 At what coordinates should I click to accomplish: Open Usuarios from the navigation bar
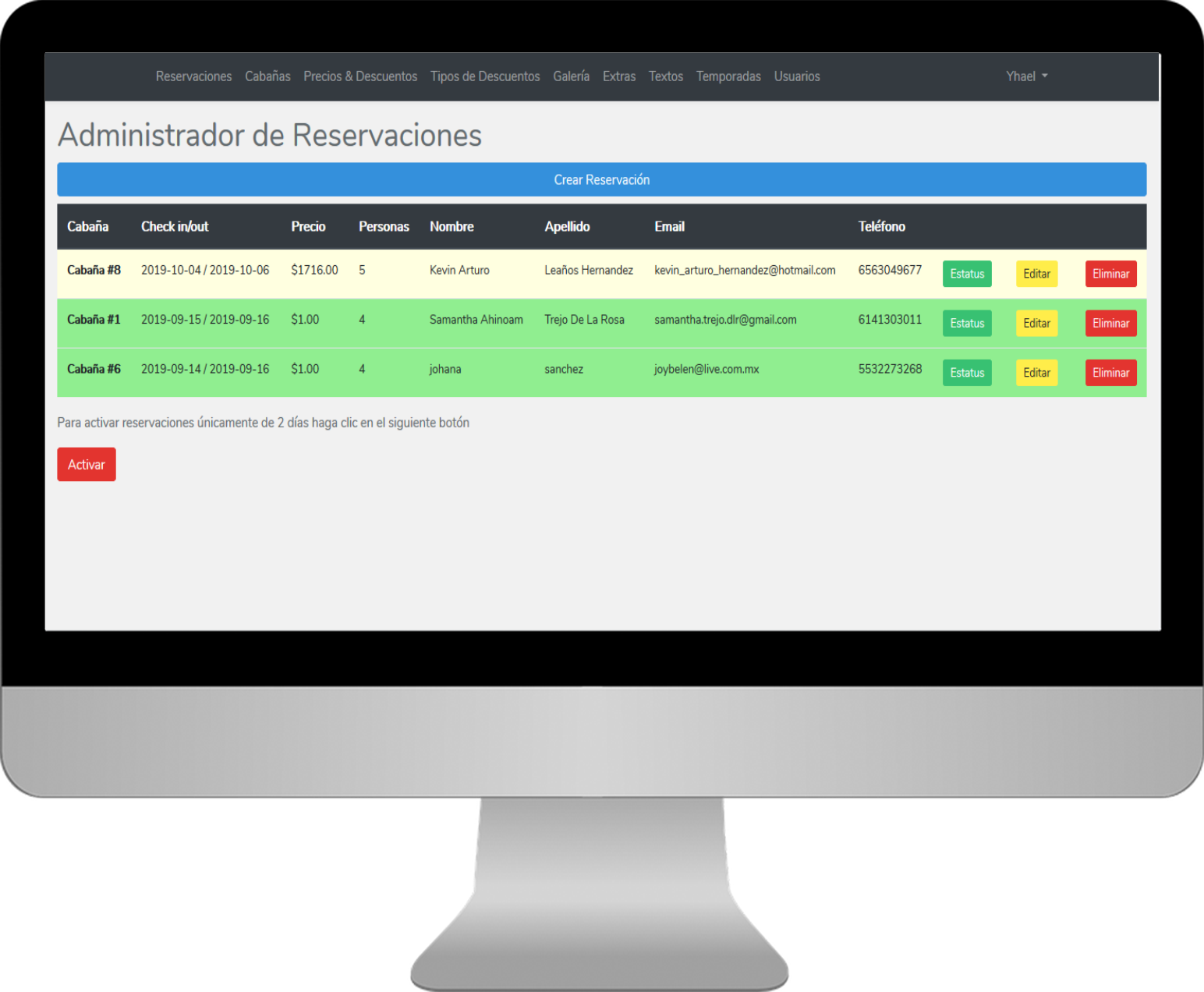[x=797, y=76]
